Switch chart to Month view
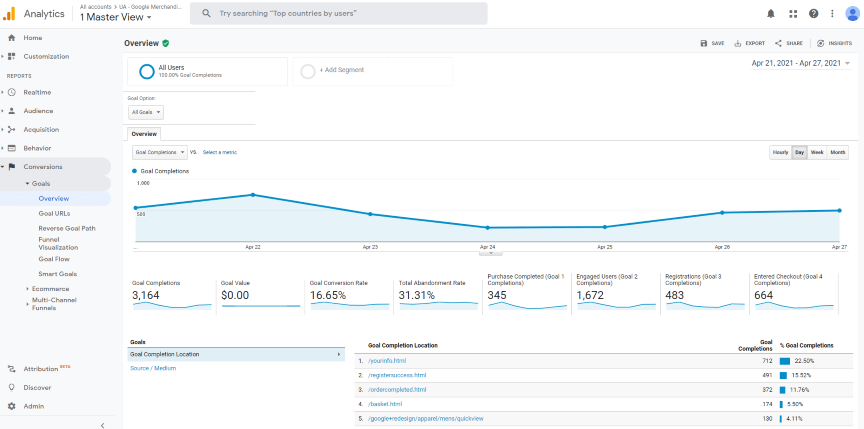864x429 pixels. click(838, 152)
